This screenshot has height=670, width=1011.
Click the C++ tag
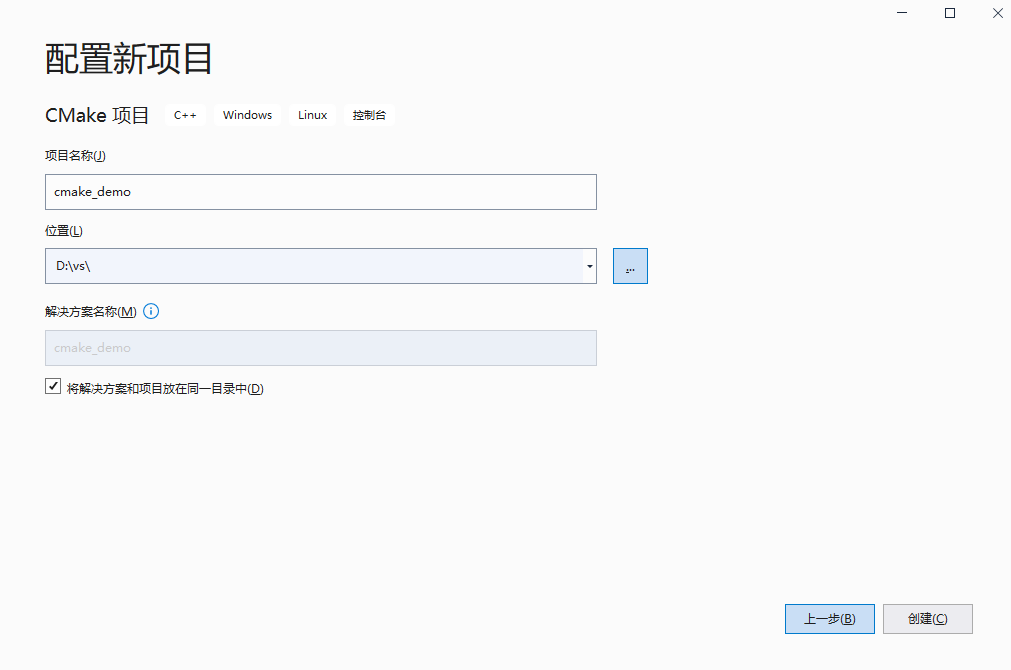[185, 115]
